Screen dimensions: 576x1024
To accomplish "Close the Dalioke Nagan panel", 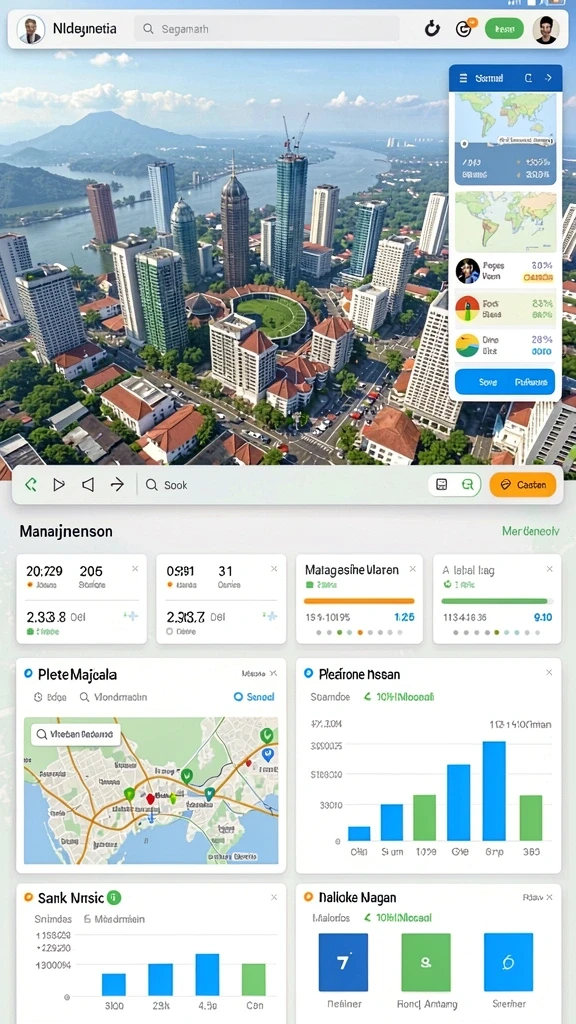I will tap(549, 897).
